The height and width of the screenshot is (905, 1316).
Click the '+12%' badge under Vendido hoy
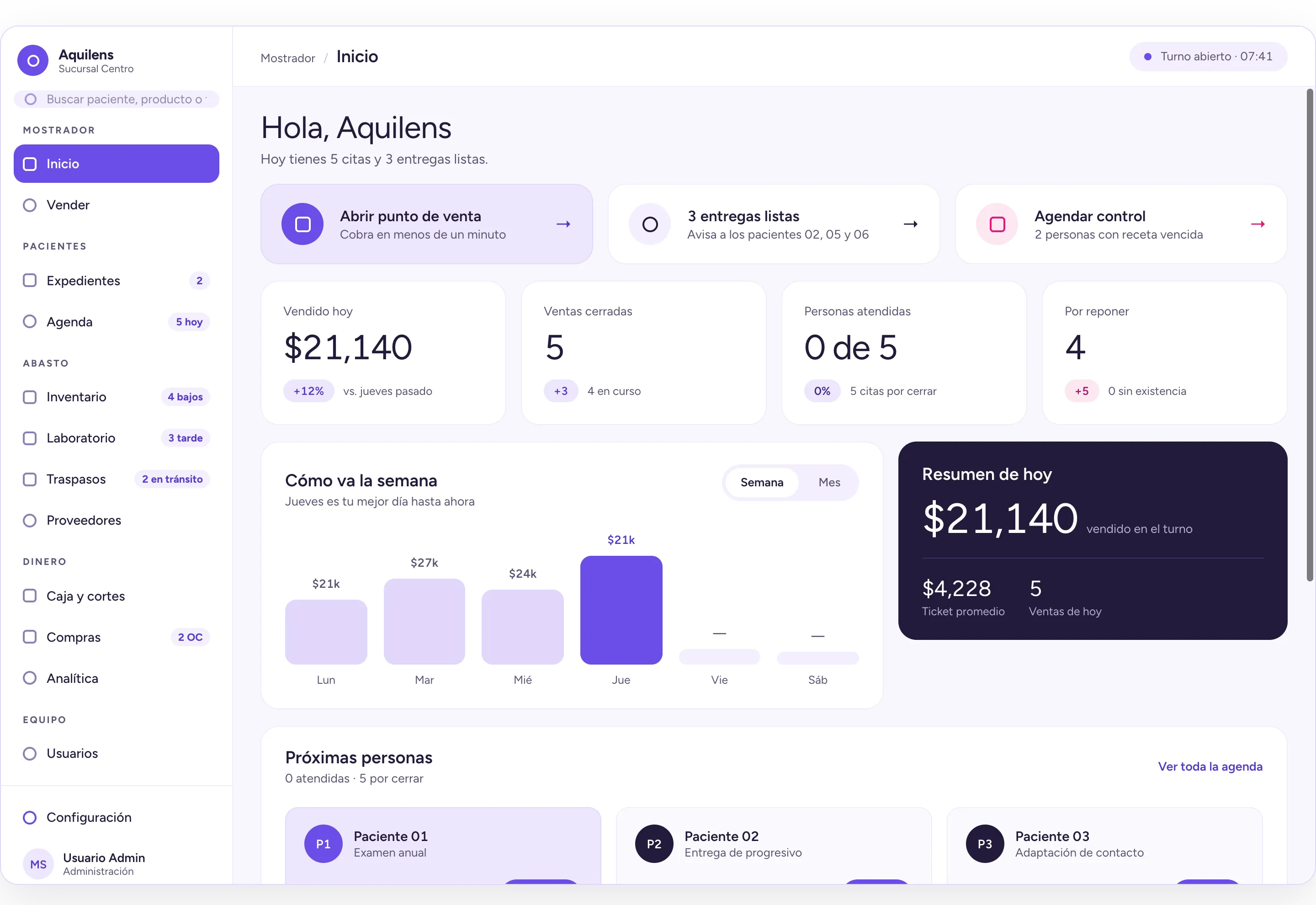308,391
